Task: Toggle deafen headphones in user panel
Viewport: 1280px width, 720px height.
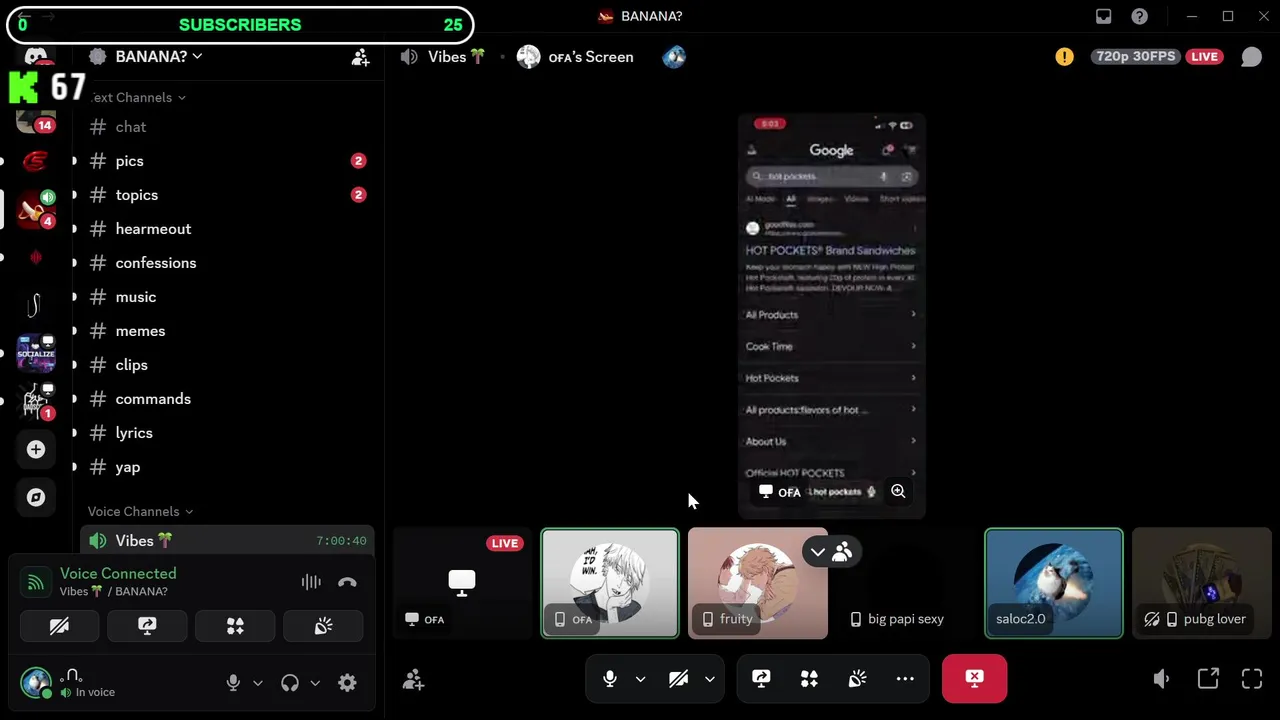Action: (290, 683)
